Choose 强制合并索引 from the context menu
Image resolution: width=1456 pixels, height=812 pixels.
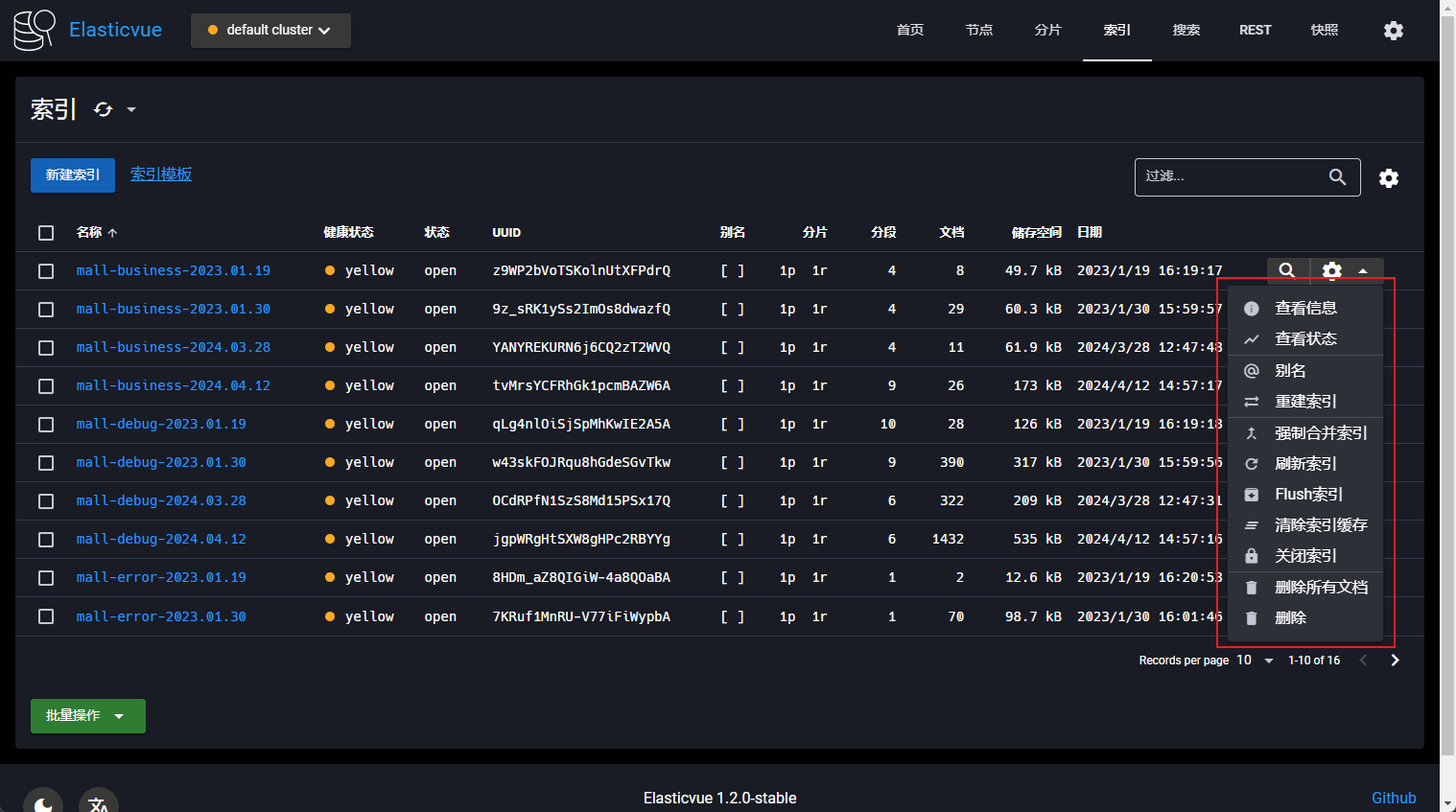tap(1320, 433)
